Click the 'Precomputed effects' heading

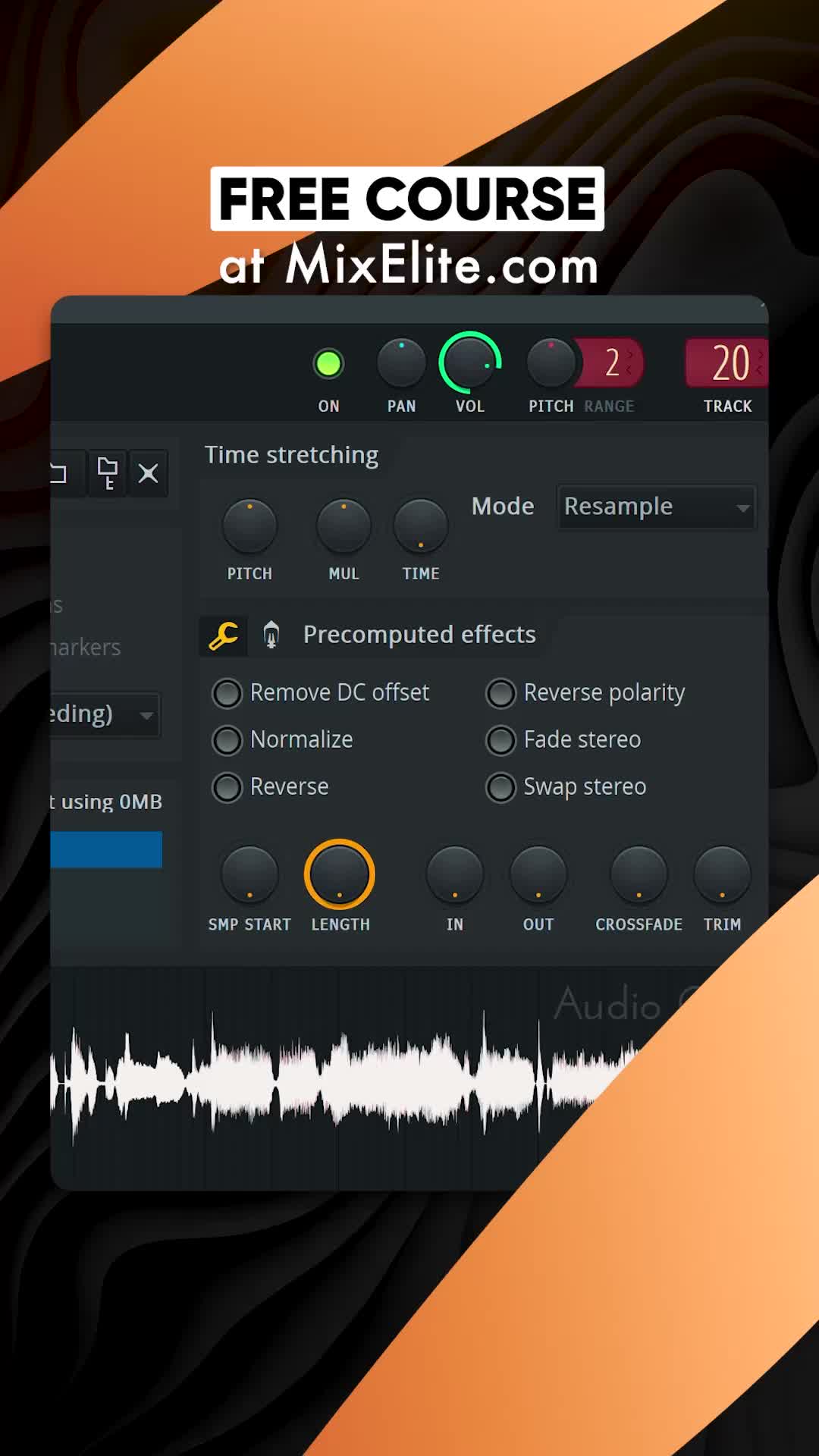click(419, 635)
